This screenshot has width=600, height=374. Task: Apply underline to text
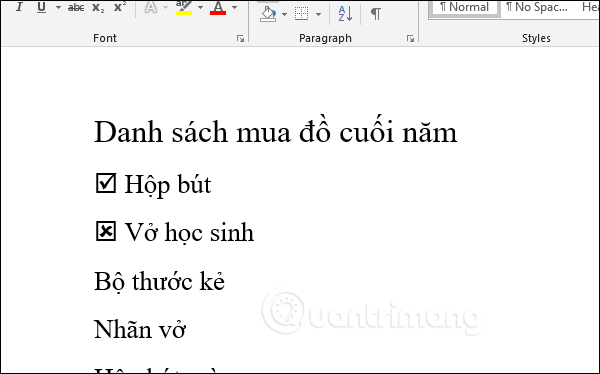(41, 7)
